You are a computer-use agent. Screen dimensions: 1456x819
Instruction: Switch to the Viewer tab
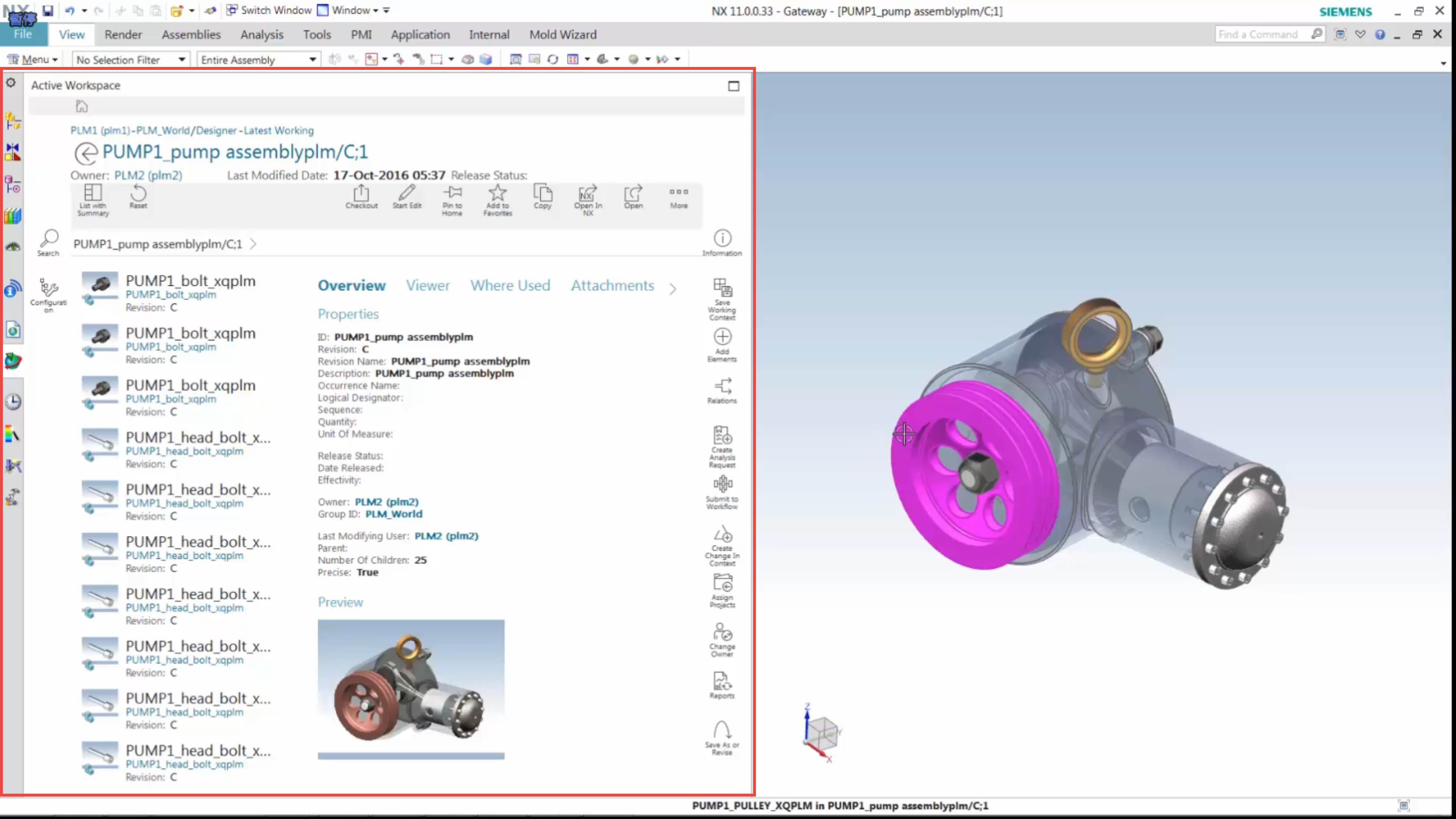click(x=428, y=285)
